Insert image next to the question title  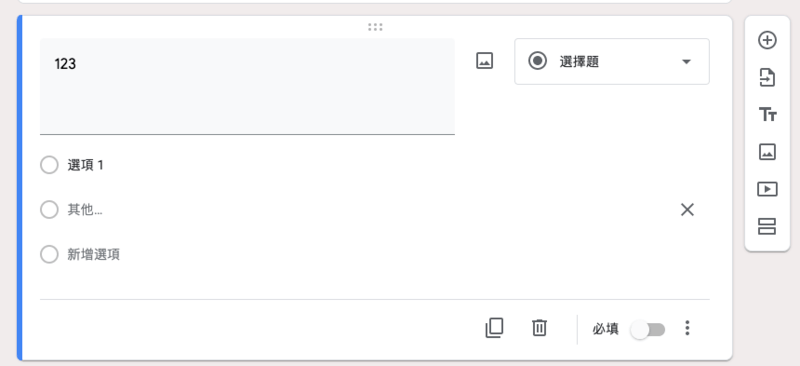coord(484,61)
